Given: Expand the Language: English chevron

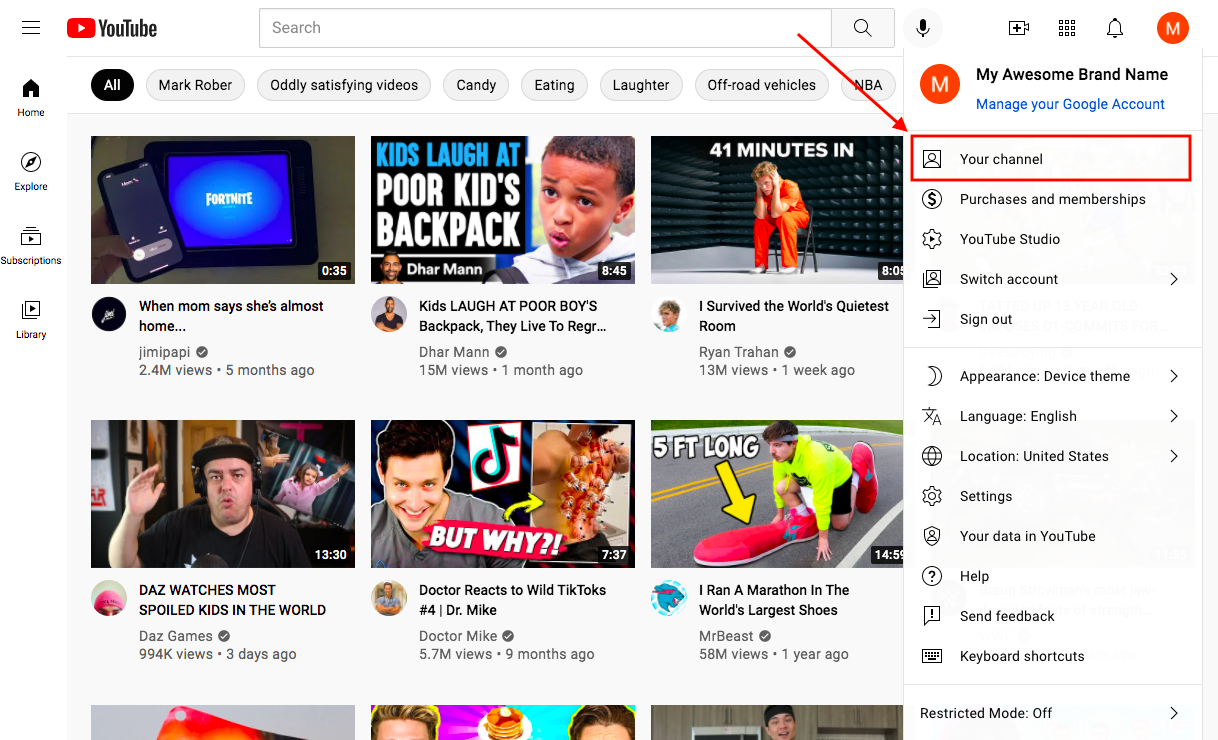Looking at the screenshot, I should tap(1174, 416).
